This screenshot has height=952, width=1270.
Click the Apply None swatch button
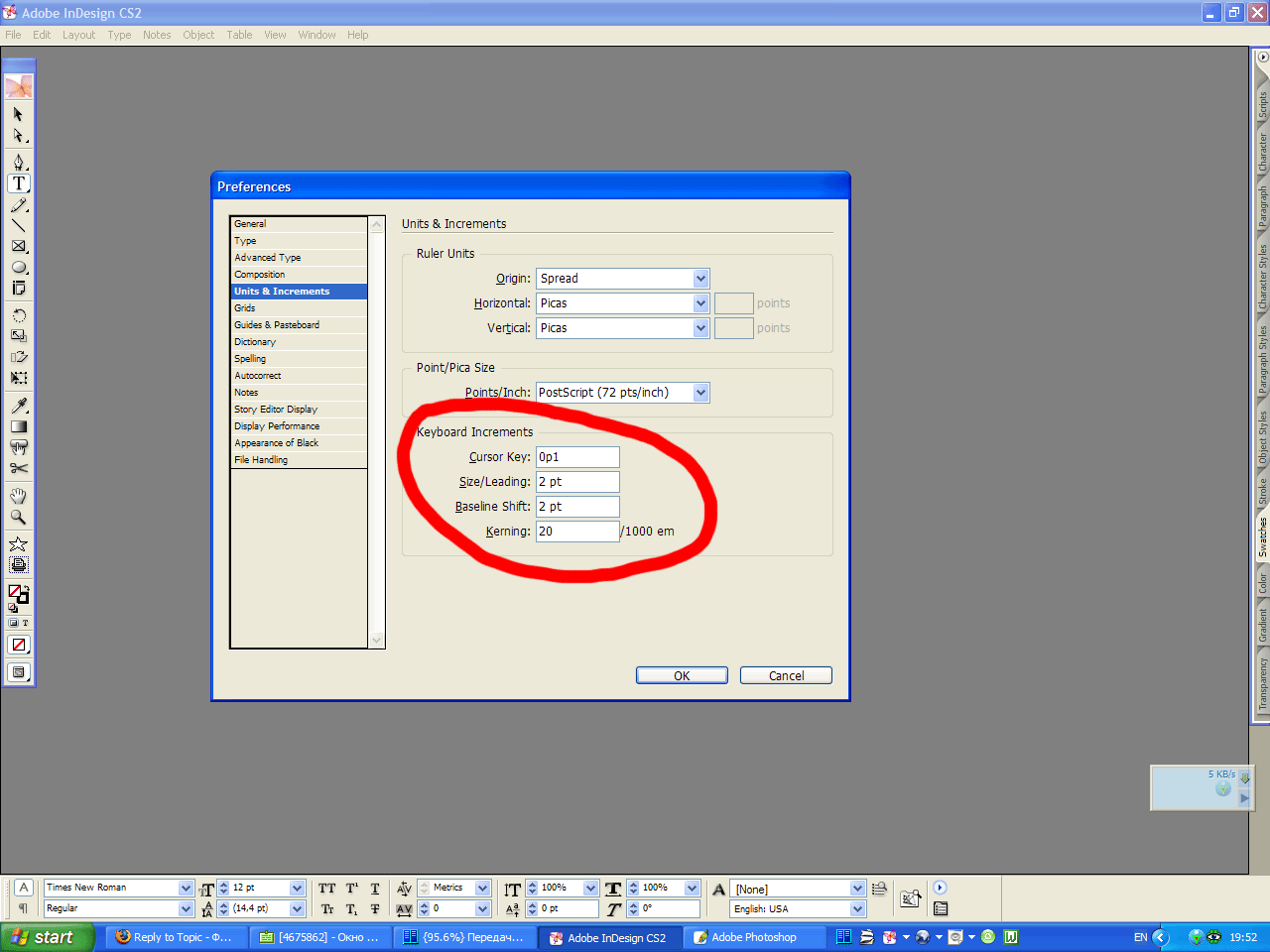pyautogui.click(x=19, y=645)
